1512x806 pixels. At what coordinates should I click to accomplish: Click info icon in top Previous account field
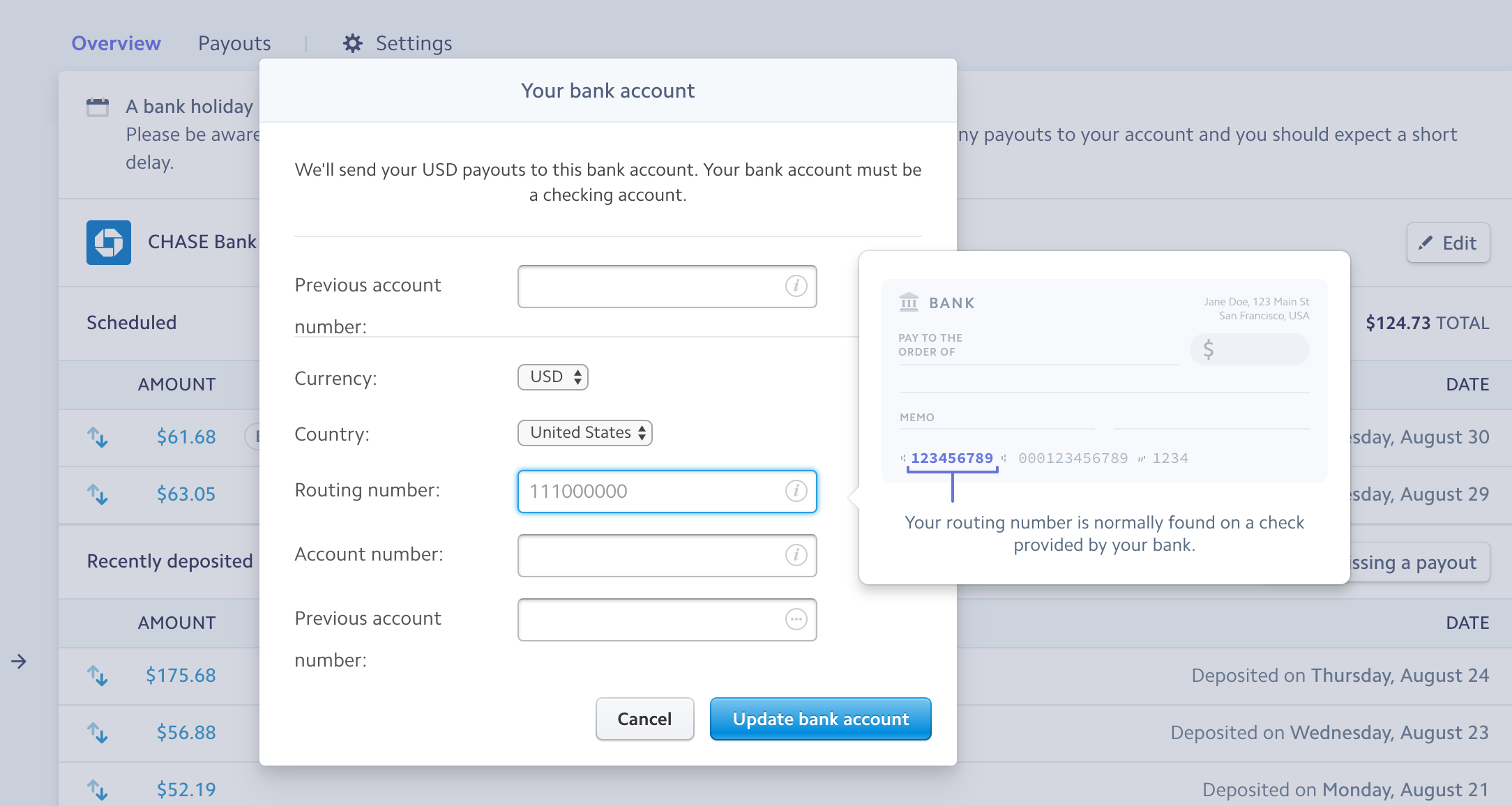pyautogui.click(x=796, y=286)
